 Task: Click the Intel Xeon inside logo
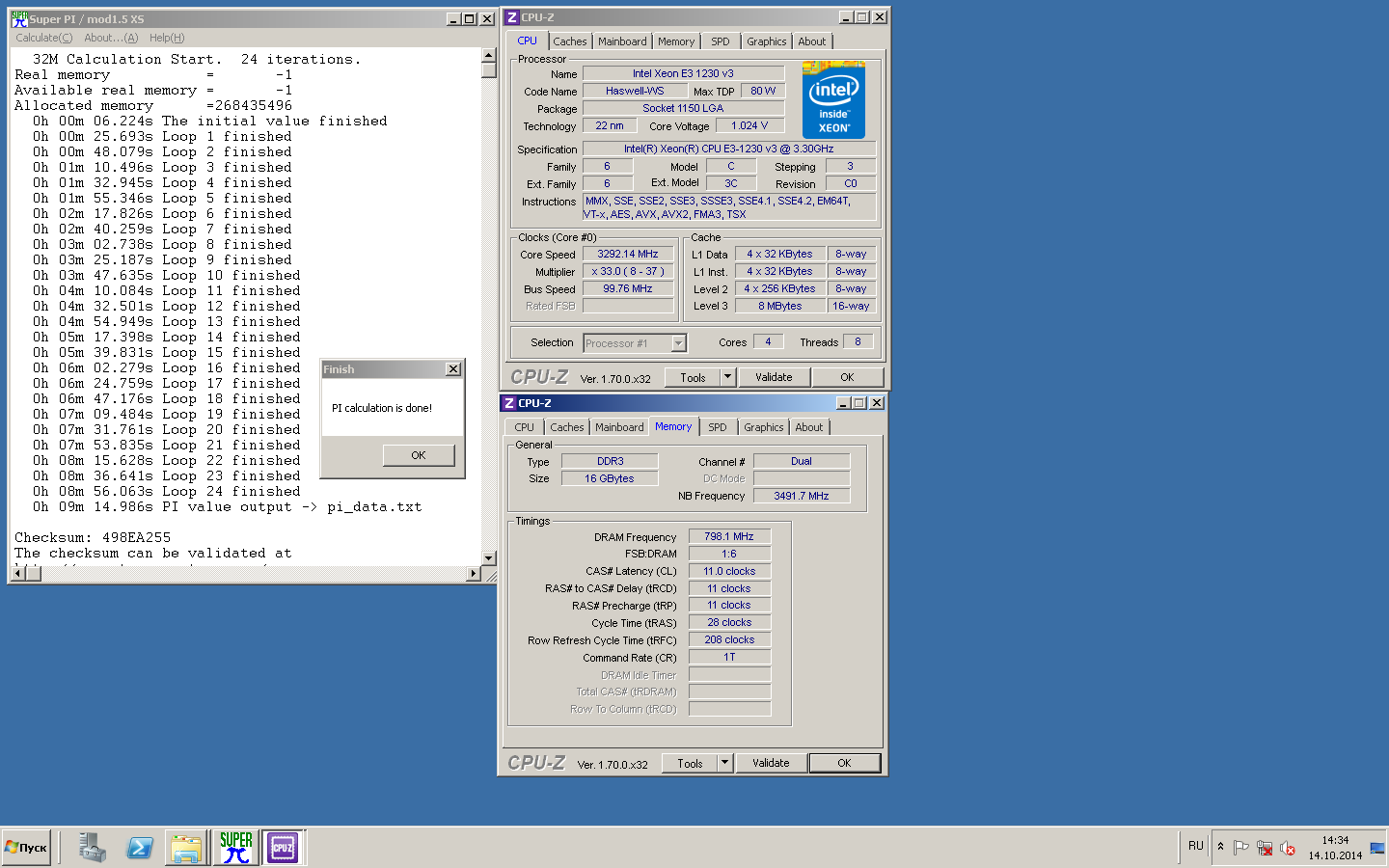point(833,100)
